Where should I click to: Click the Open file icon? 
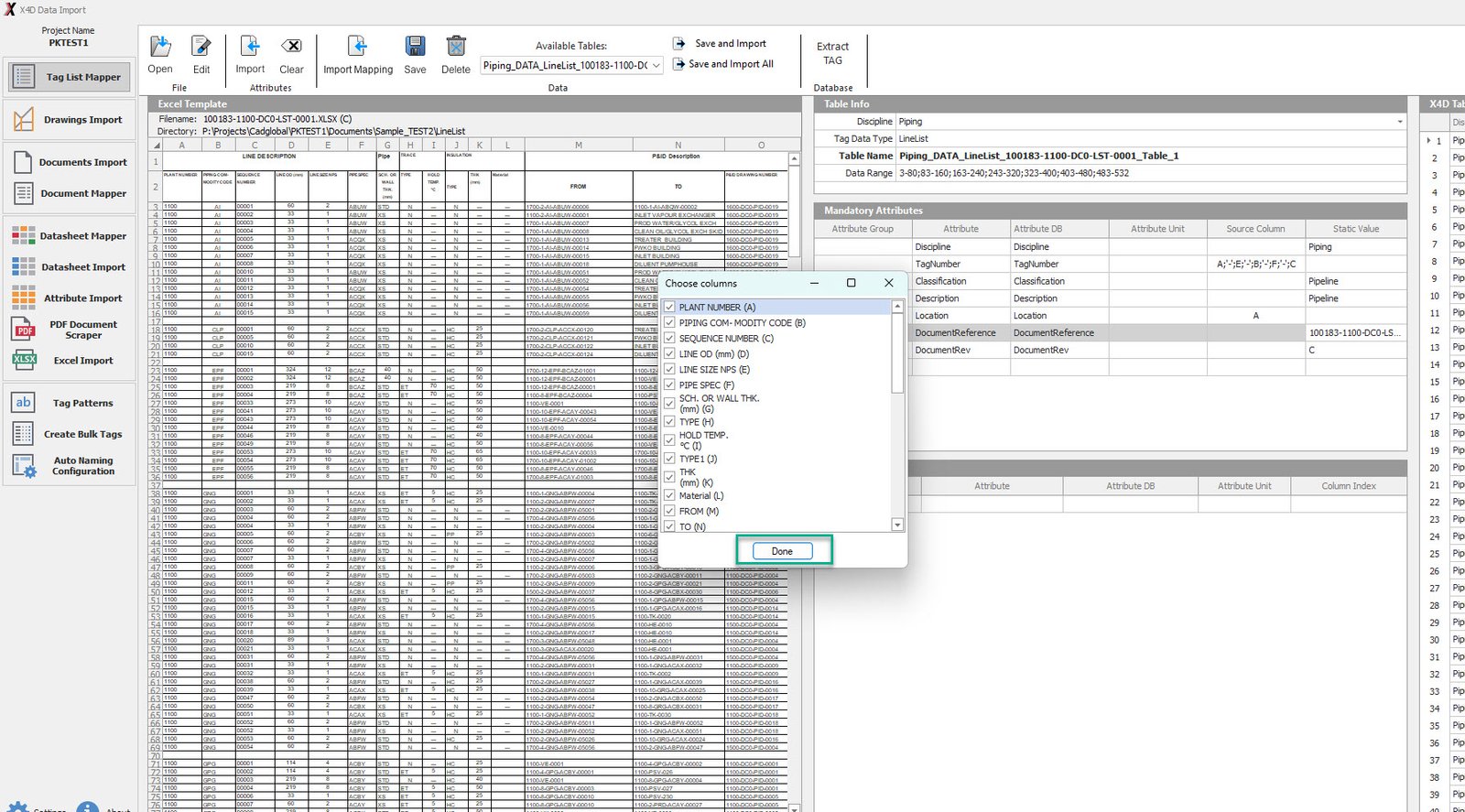tap(160, 47)
